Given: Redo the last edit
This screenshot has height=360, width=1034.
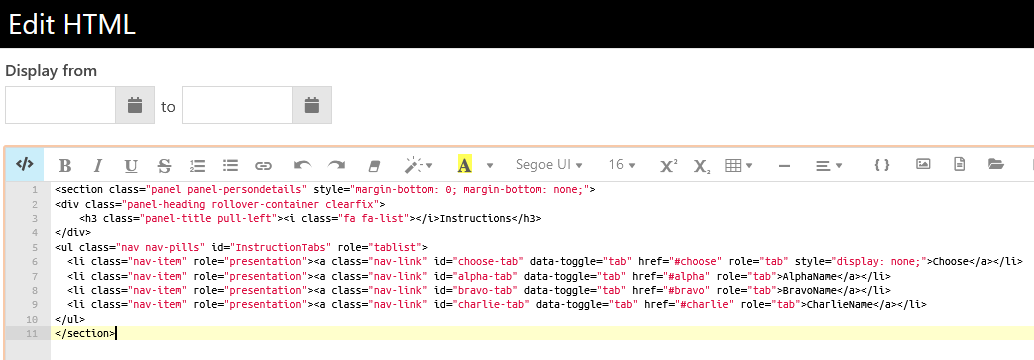Looking at the screenshot, I should [336, 165].
